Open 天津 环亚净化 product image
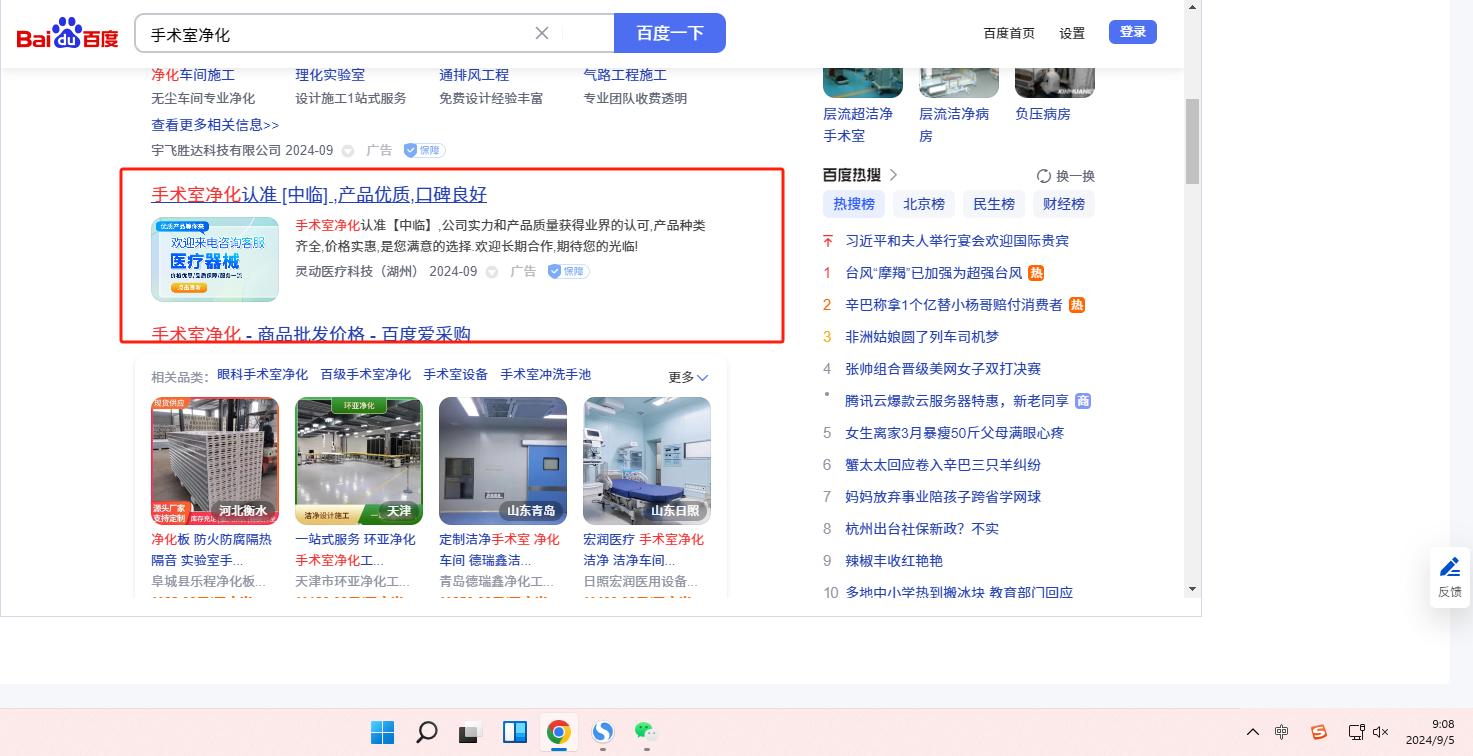 point(359,461)
